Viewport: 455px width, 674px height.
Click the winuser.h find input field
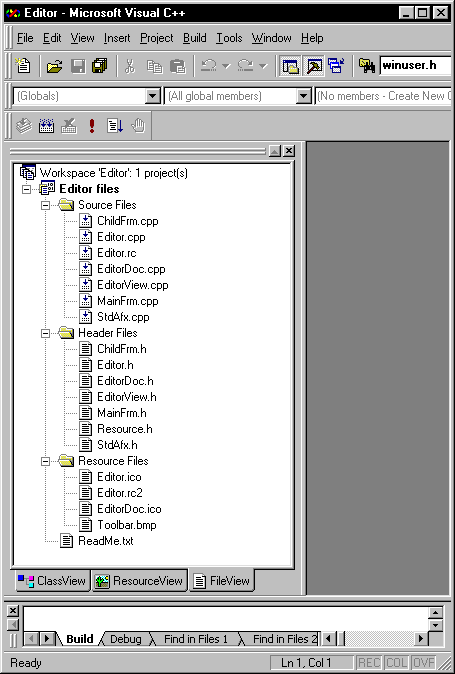coord(415,66)
